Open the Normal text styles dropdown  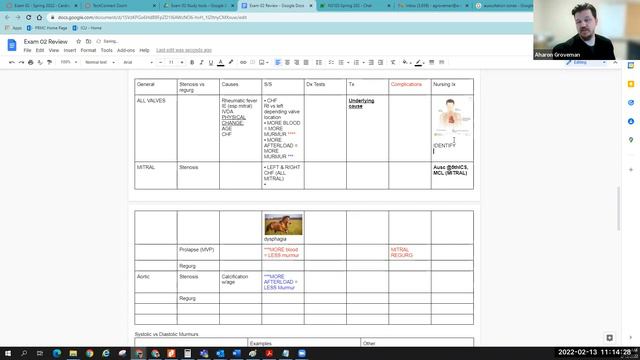click(100, 62)
